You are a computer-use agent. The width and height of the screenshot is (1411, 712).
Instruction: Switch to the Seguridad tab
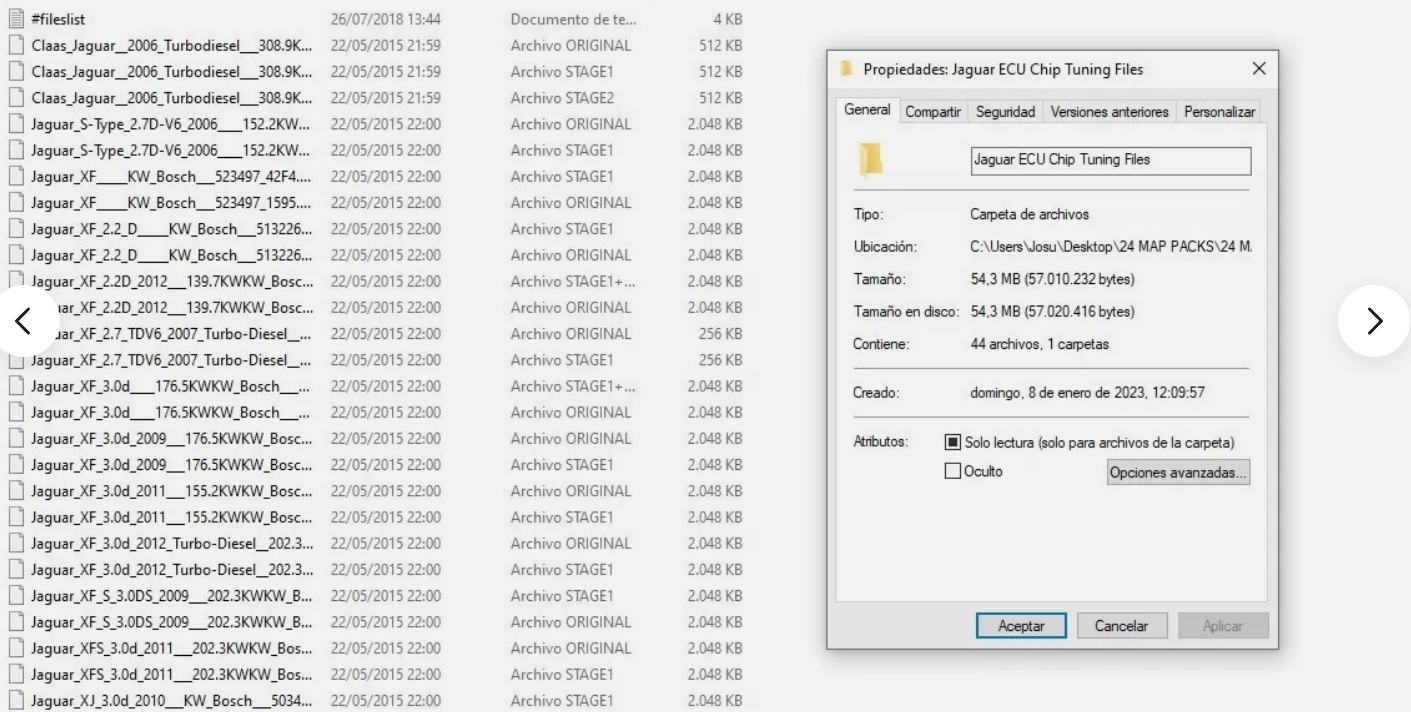click(1005, 111)
